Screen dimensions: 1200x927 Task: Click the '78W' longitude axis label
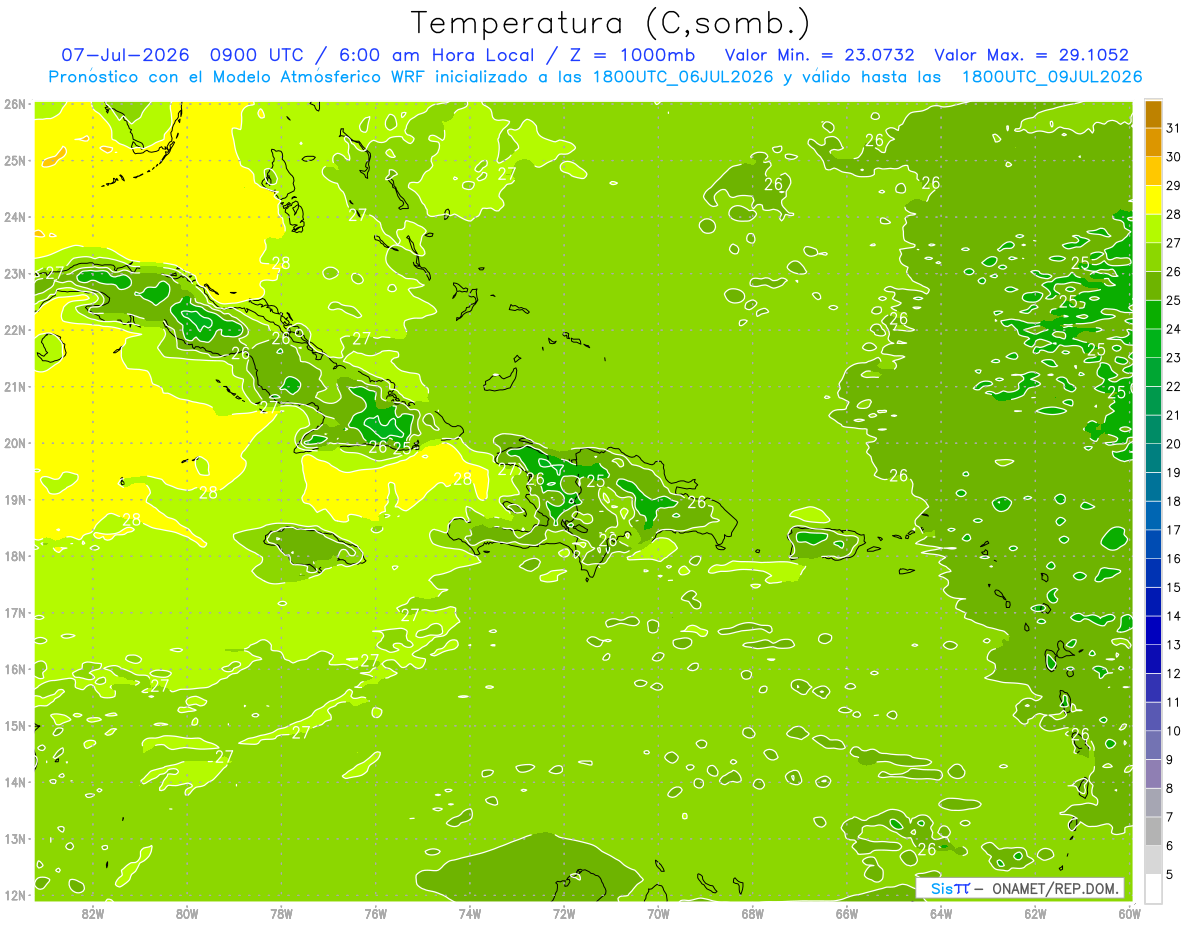pos(281,913)
